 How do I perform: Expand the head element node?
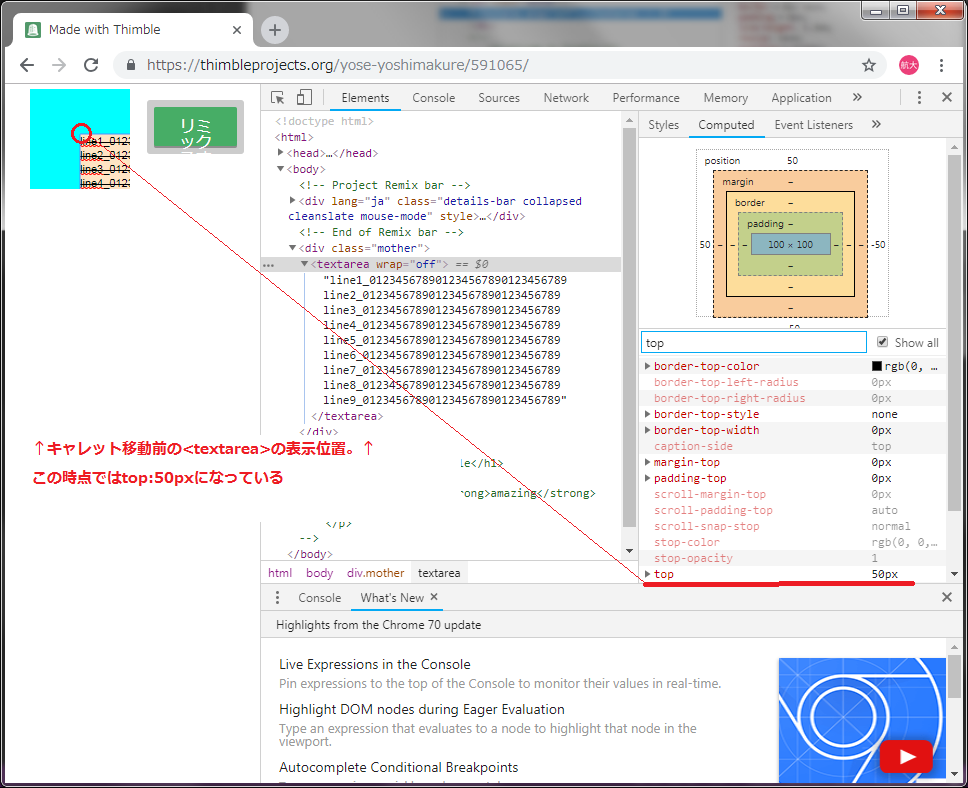point(281,153)
